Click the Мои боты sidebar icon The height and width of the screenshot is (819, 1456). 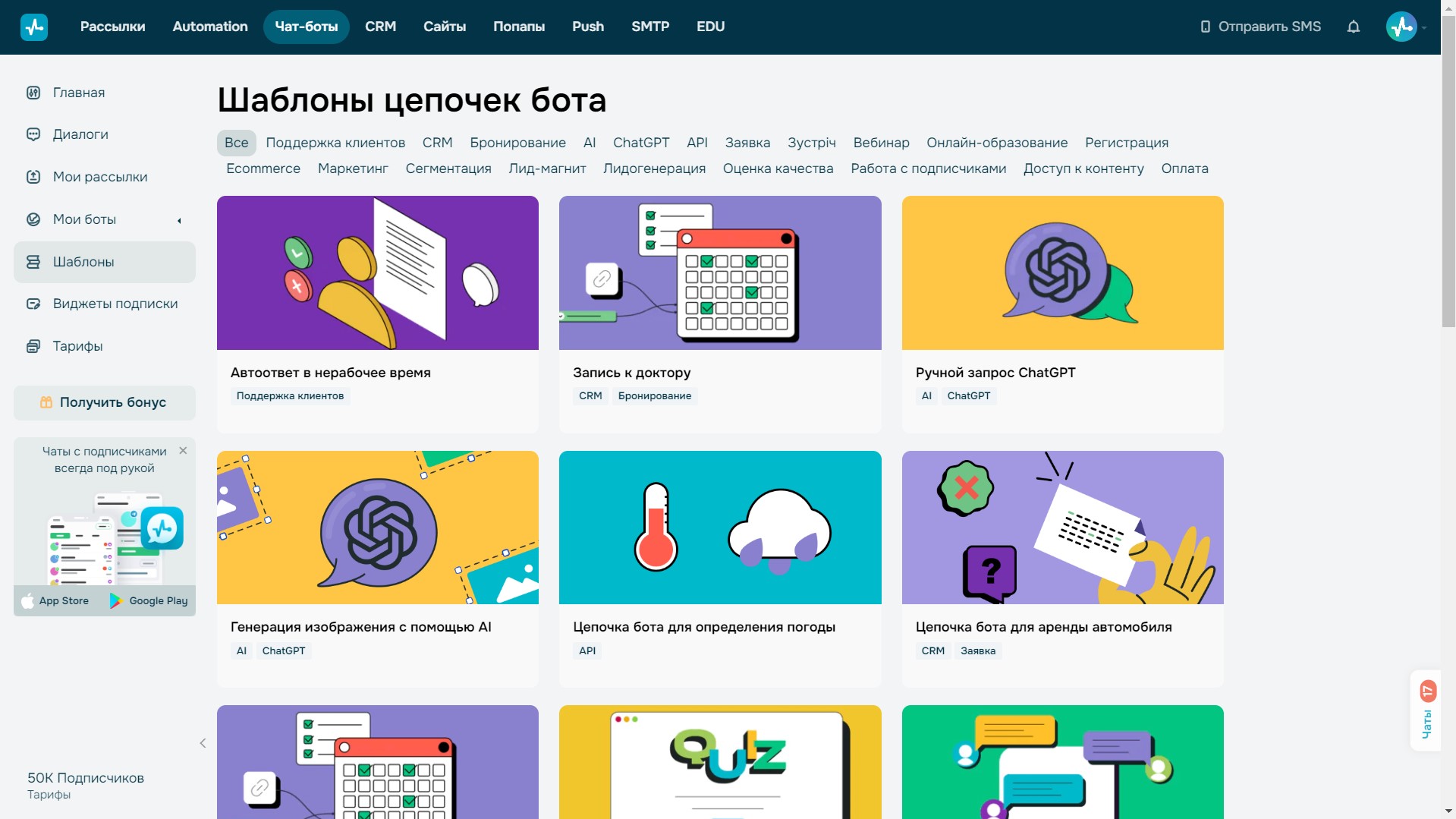[33, 219]
